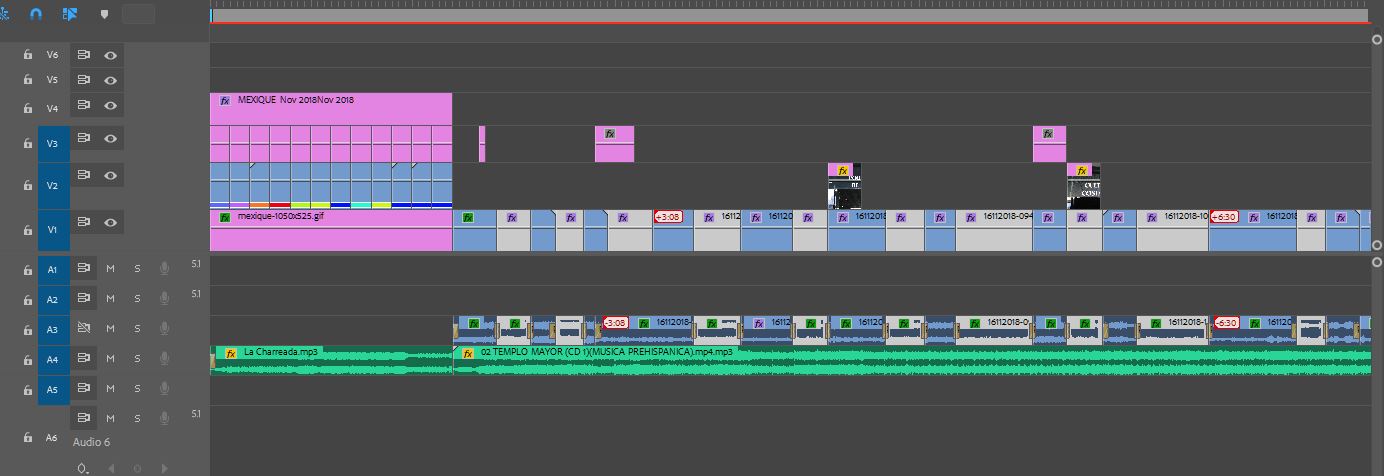Toggle sync lock for track V5

(x=84, y=80)
